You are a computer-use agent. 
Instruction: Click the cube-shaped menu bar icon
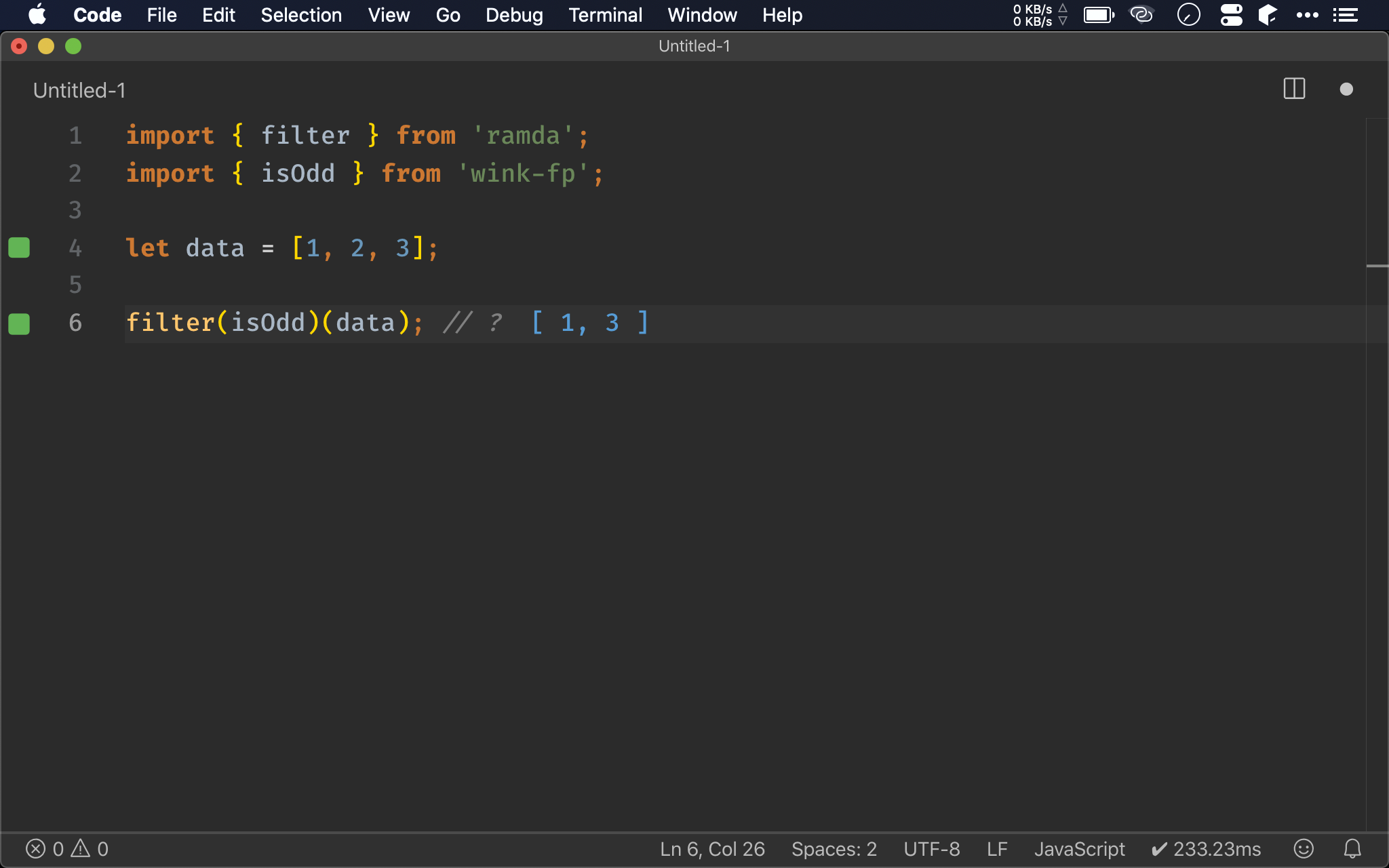[1268, 14]
